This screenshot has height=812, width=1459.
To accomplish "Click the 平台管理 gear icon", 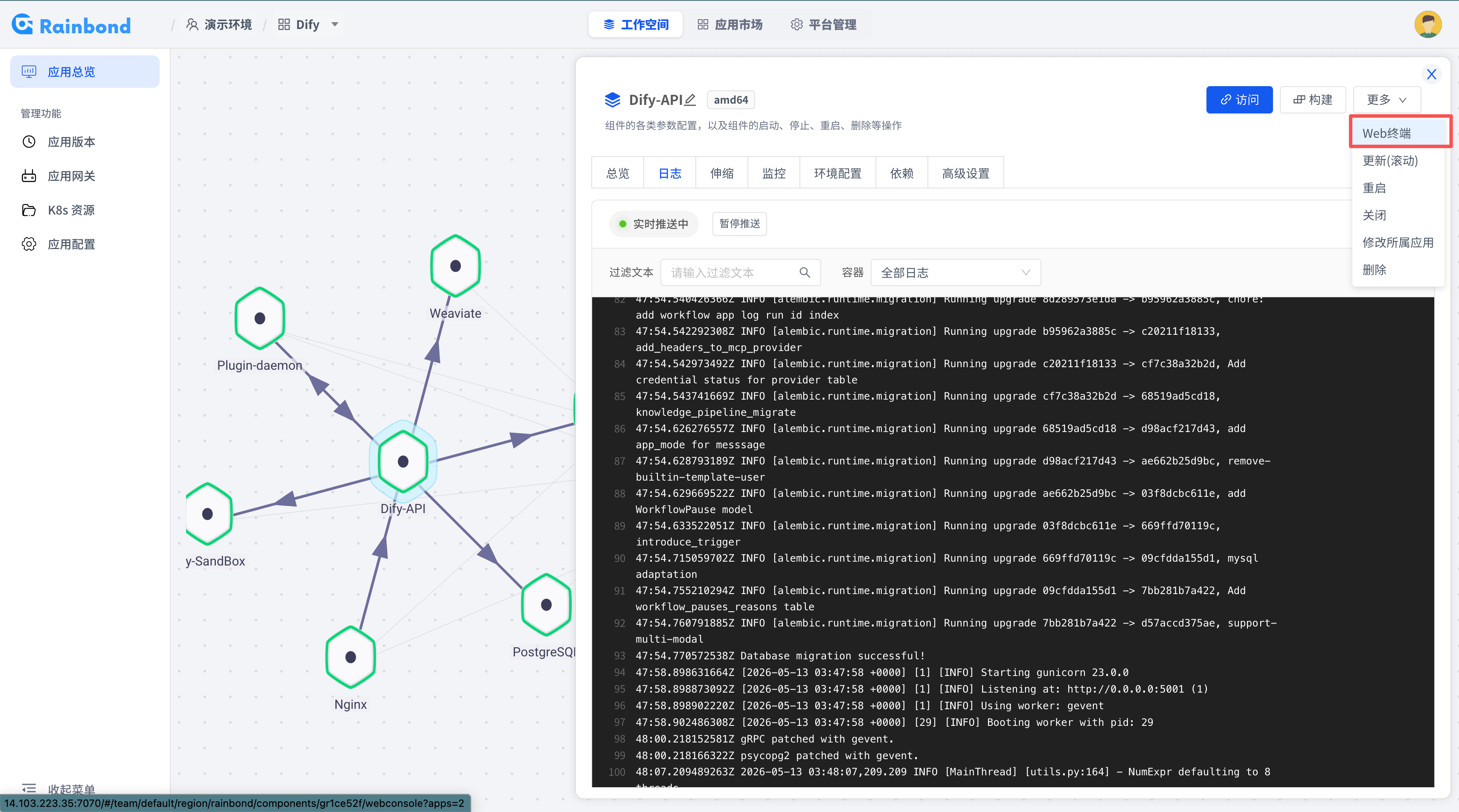I will 796,24.
